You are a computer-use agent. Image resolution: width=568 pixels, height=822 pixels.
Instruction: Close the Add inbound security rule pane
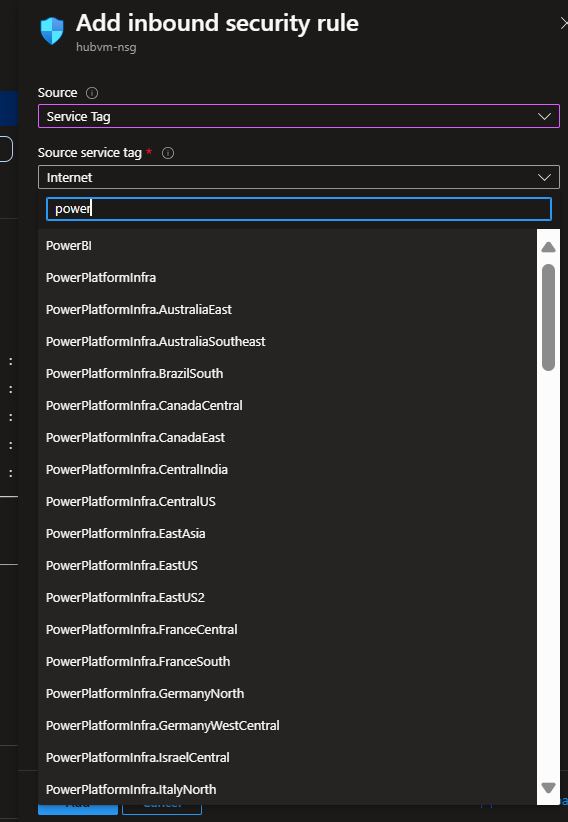564,23
